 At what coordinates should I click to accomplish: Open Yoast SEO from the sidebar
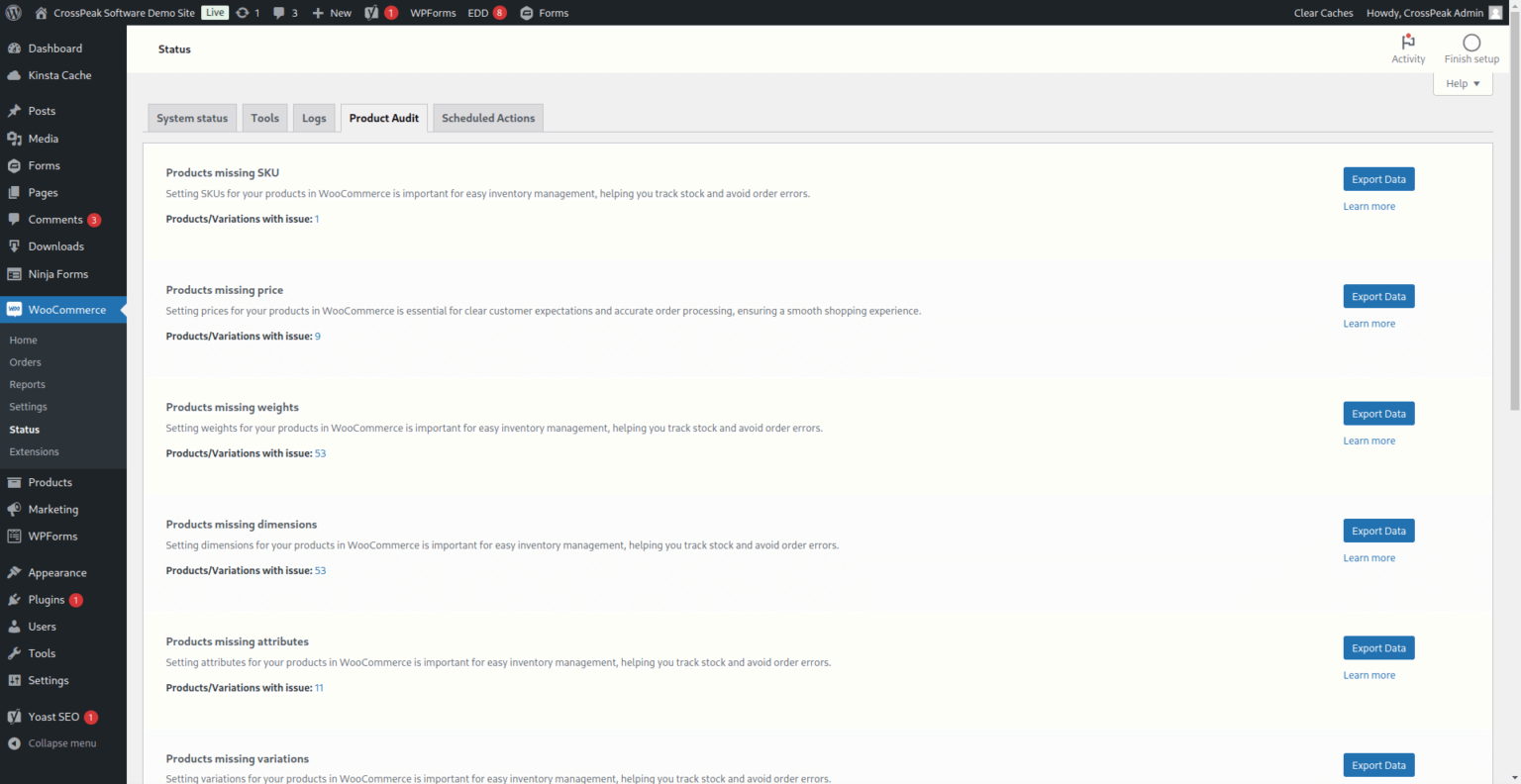[x=50, y=716]
